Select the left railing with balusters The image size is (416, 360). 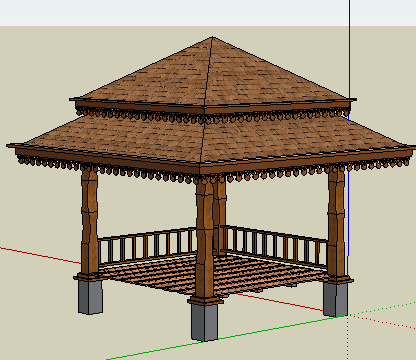click(x=147, y=246)
